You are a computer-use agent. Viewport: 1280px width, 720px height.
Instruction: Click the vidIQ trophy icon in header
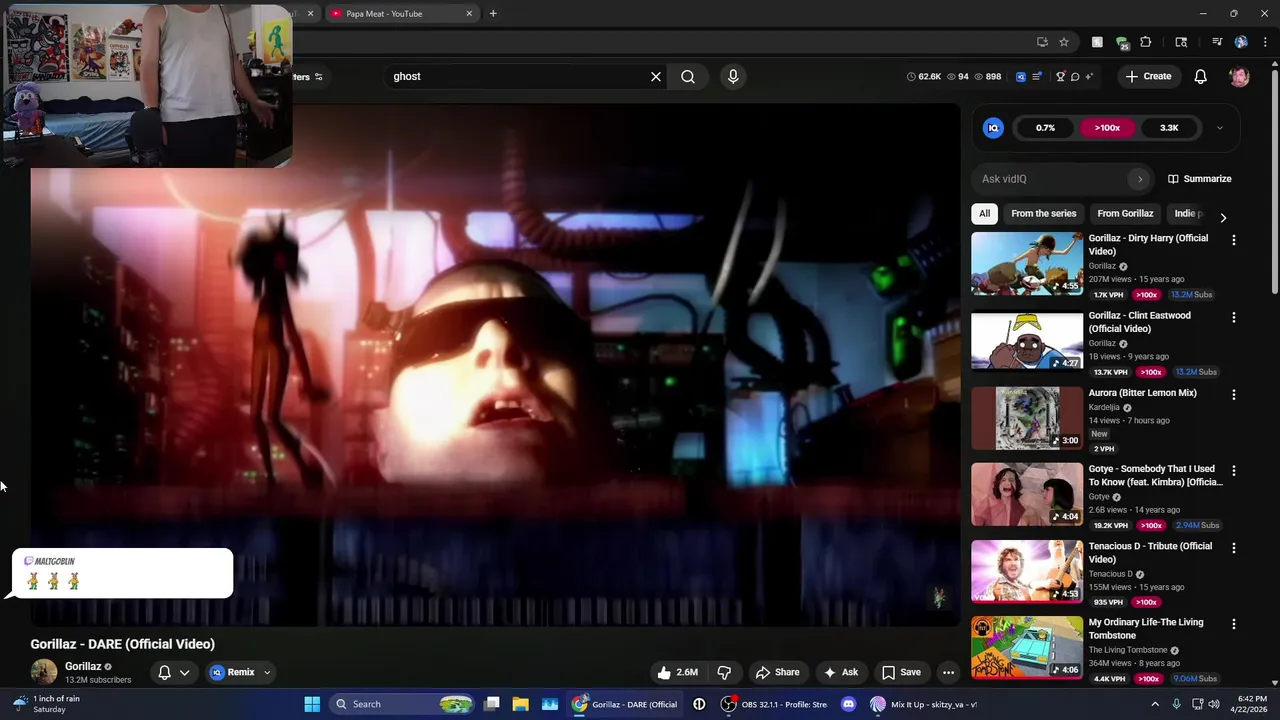pos(1060,76)
